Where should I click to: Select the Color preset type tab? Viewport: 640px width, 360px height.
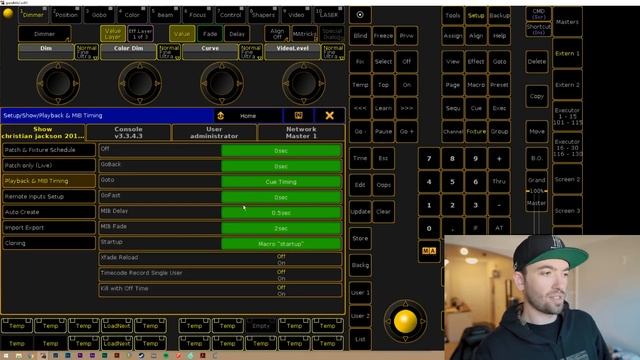[132, 15]
